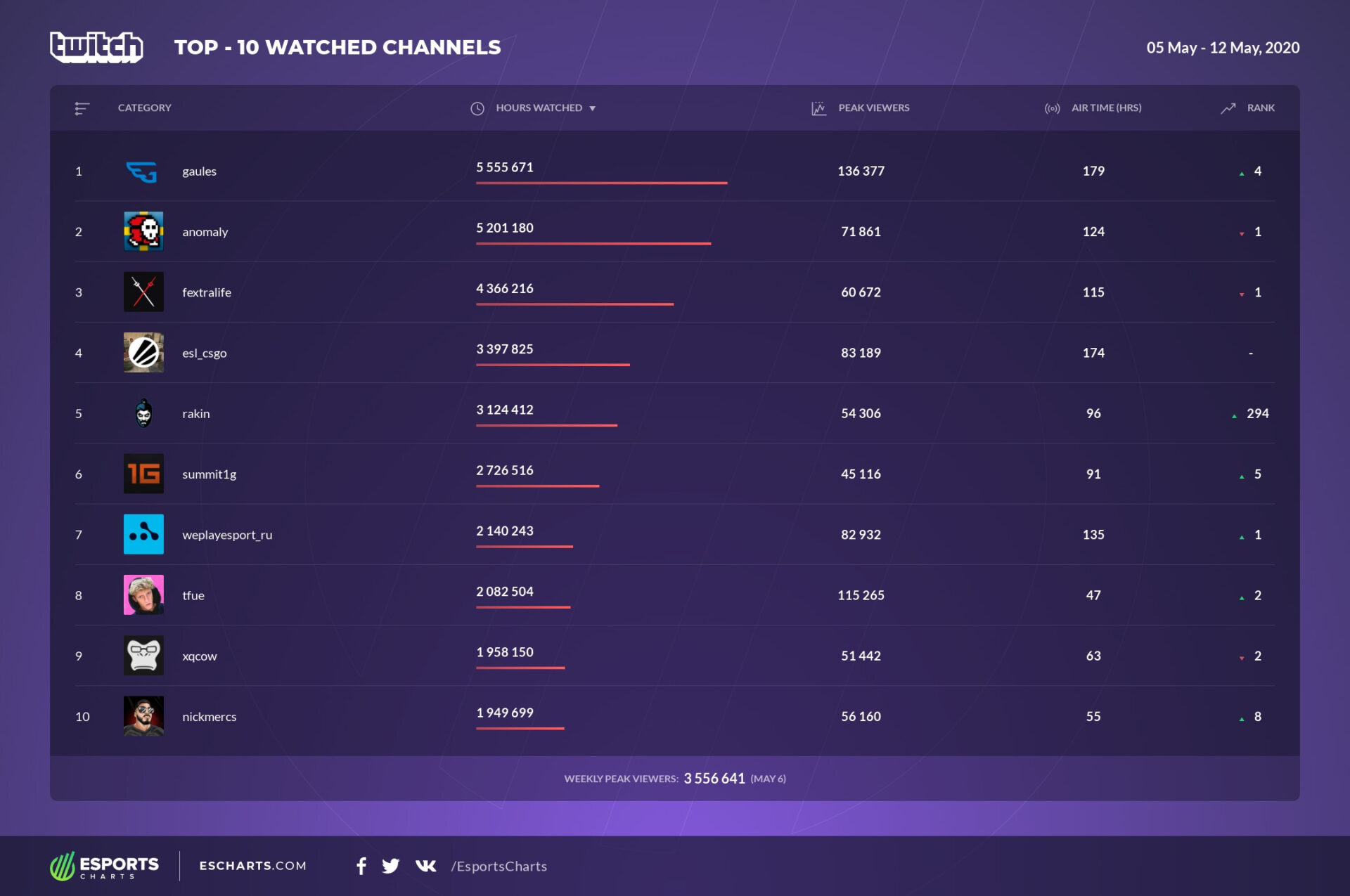Click weplayesport_ru air time 135
The width and height of the screenshot is (1350, 896).
point(1093,535)
